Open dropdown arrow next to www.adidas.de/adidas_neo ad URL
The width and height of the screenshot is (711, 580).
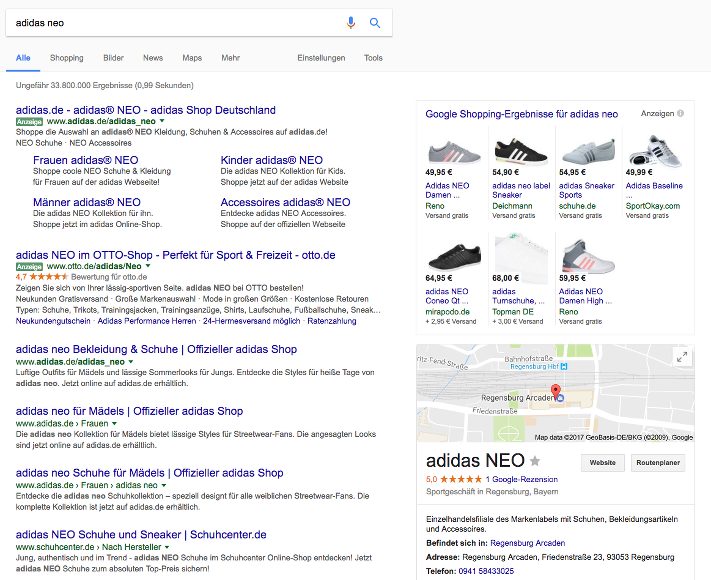pyautogui.click(x=162, y=121)
